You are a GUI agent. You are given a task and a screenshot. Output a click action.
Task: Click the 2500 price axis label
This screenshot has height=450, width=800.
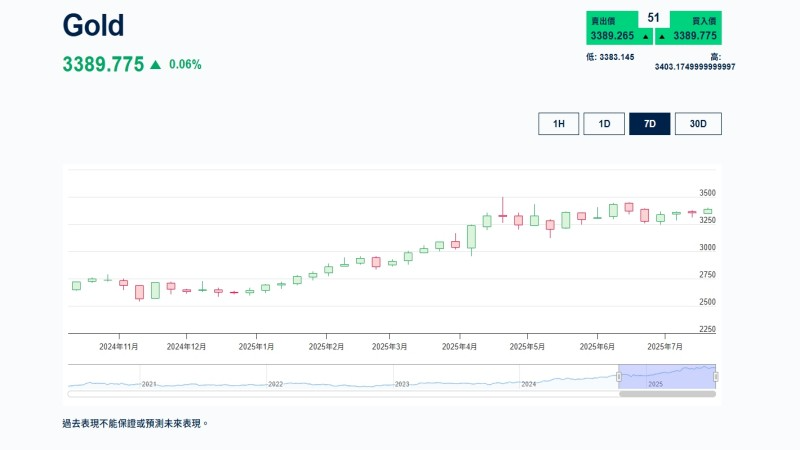tap(707, 302)
